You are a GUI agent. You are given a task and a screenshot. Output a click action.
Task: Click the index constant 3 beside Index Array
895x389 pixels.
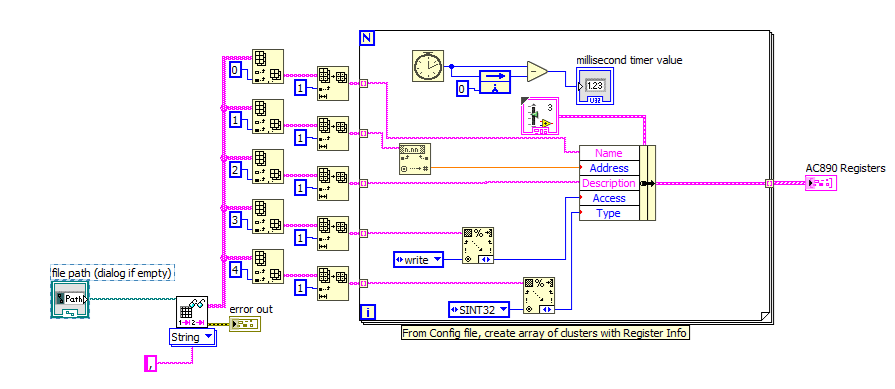[235, 221]
